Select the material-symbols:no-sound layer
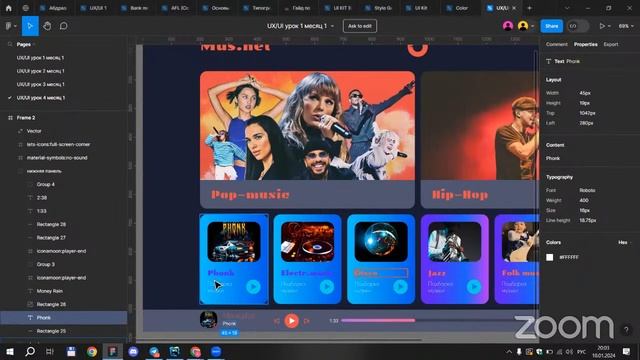640x360 pixels. [57, 158]
